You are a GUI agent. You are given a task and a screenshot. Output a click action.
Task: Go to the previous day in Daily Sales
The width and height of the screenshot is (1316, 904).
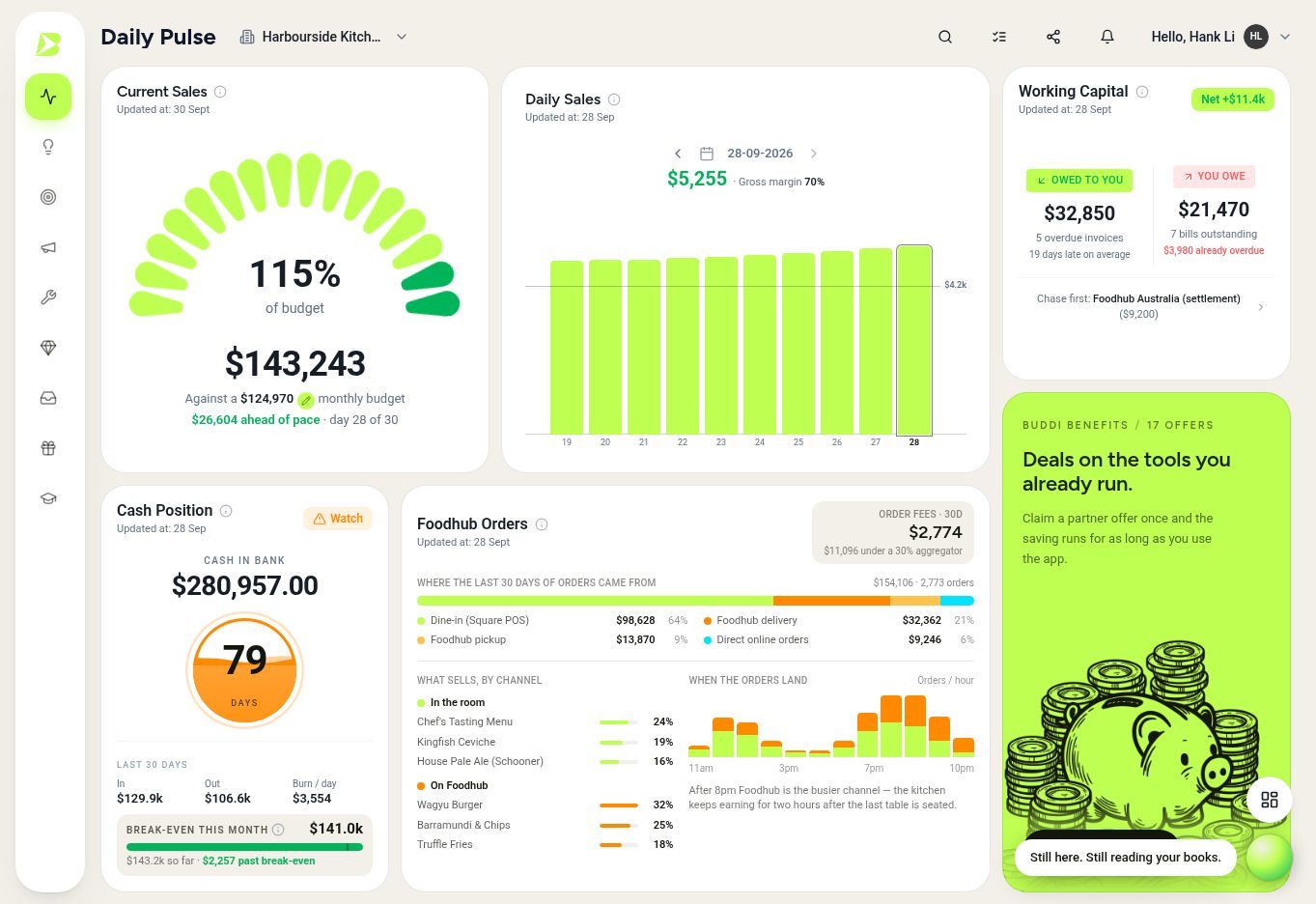pos(678,154)
